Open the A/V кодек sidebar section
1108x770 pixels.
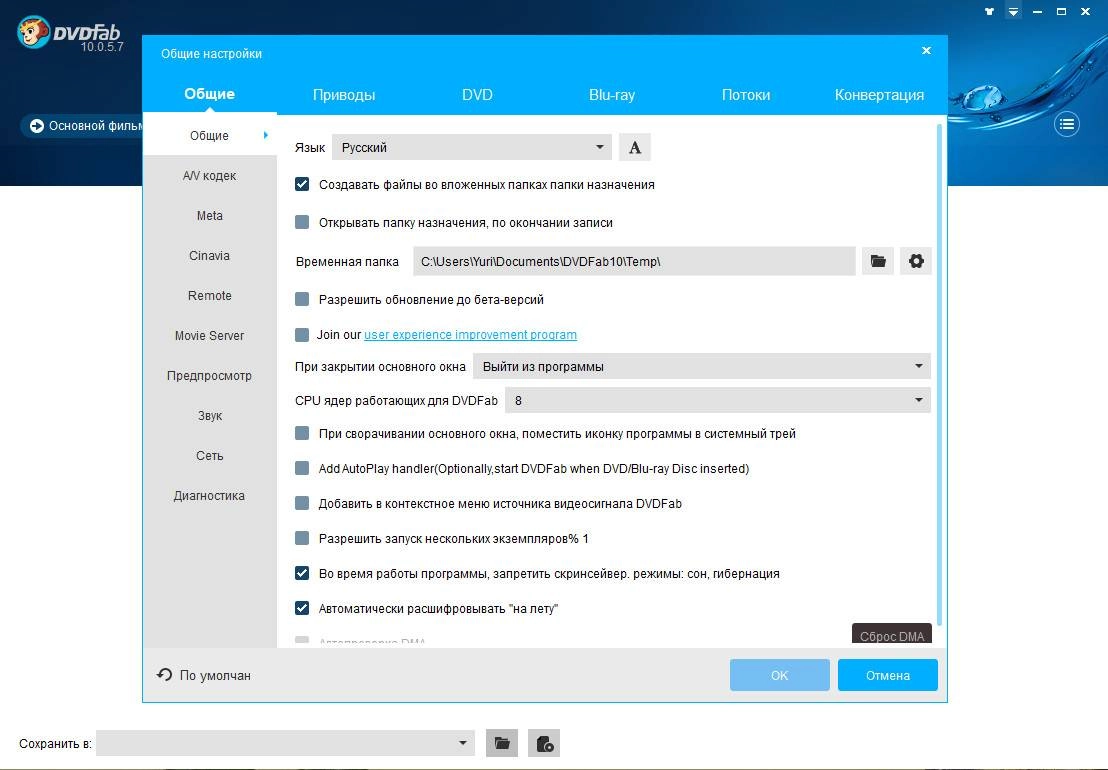(x=209, y=175)
